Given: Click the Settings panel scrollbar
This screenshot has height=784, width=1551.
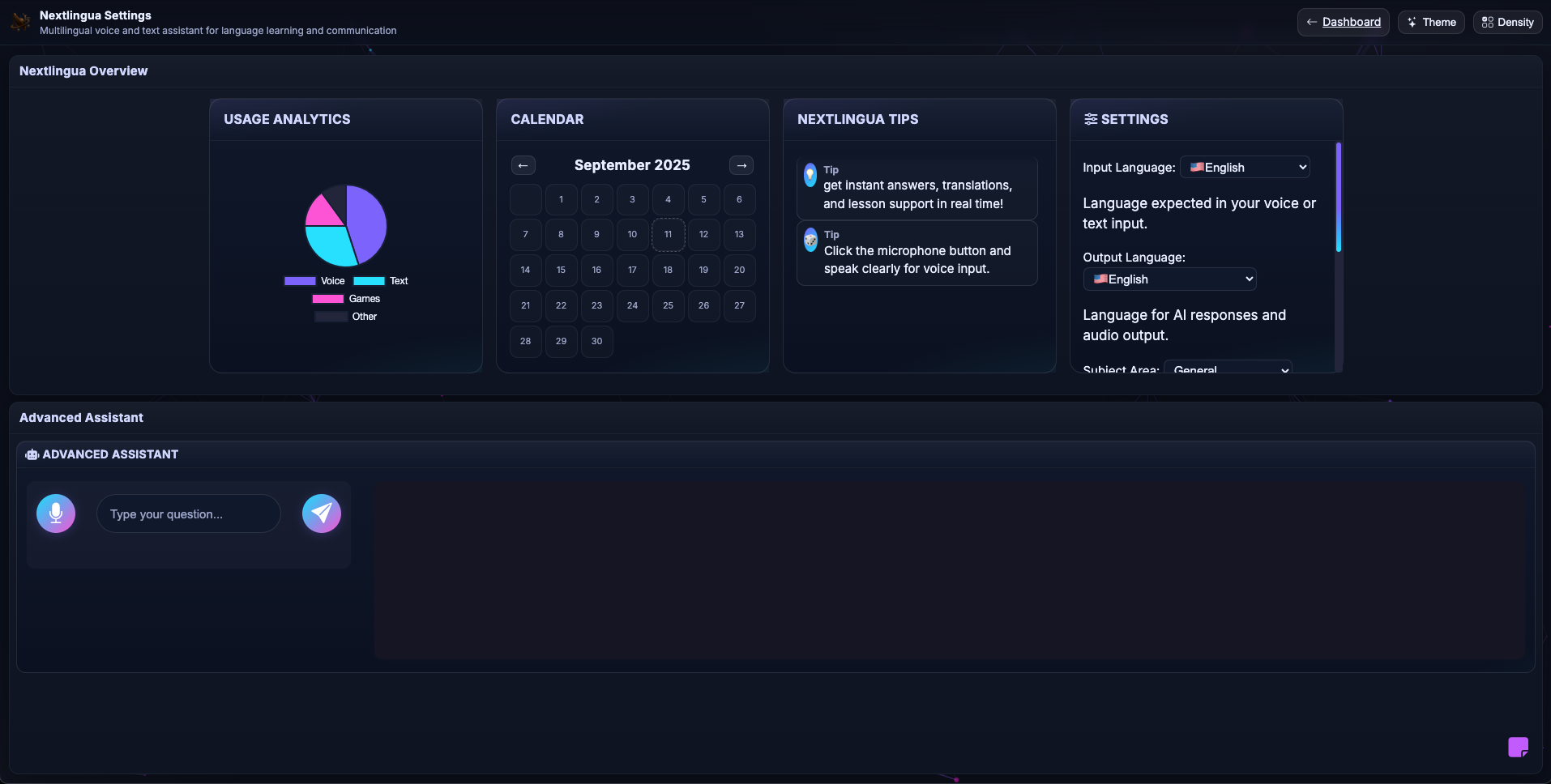Looking at the screenshot, I should [x=1339, y=198].
